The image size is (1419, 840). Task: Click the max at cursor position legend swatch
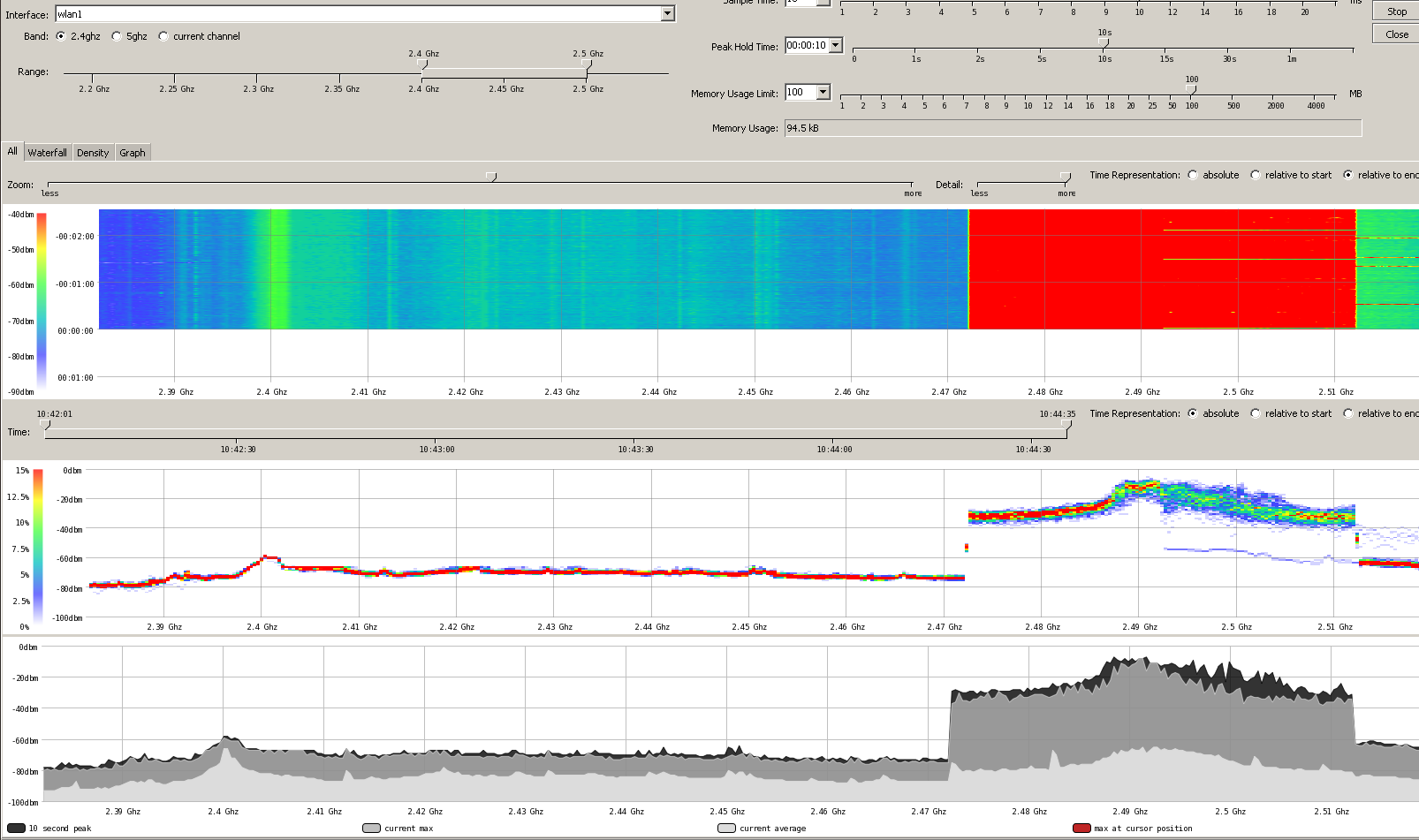[1081, 829]
